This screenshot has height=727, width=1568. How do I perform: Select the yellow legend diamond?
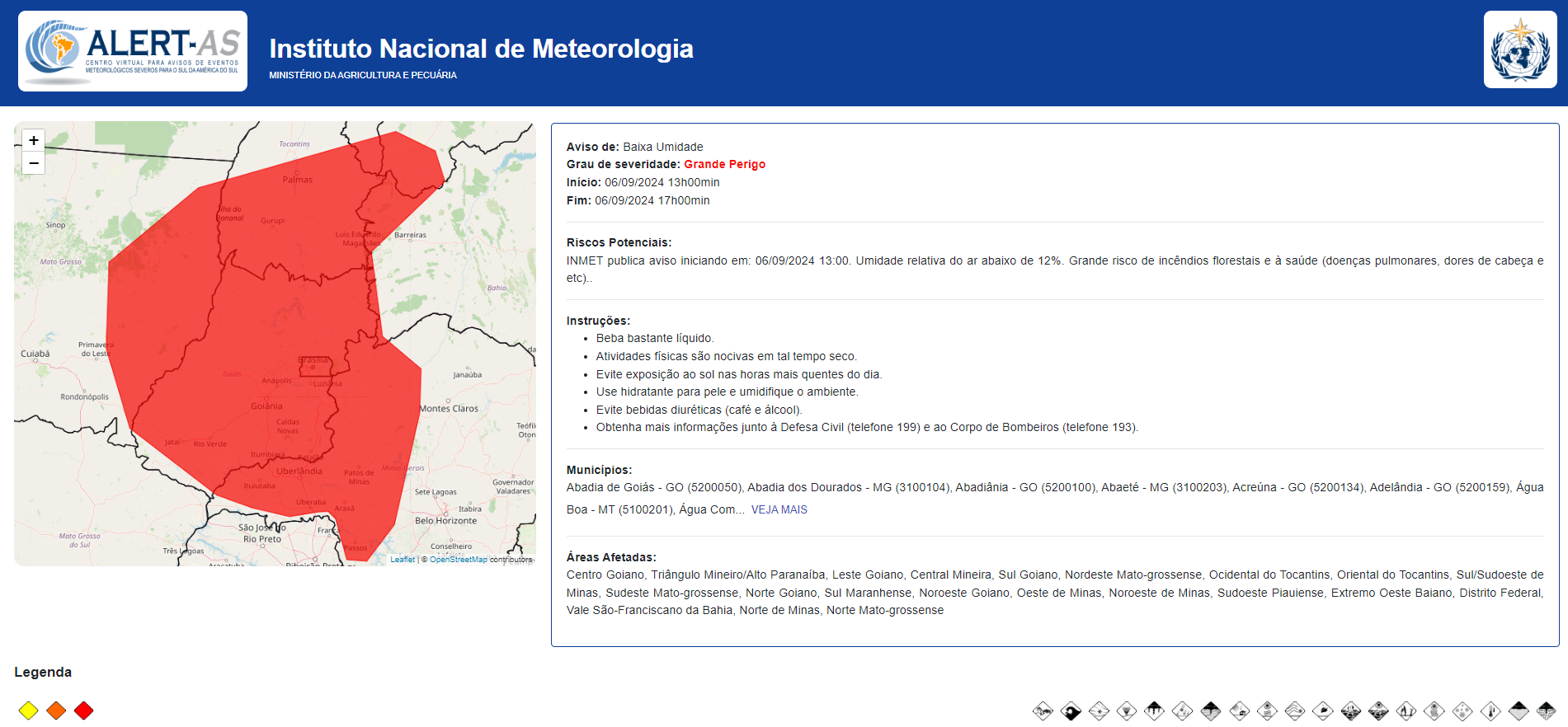point(29,711)
